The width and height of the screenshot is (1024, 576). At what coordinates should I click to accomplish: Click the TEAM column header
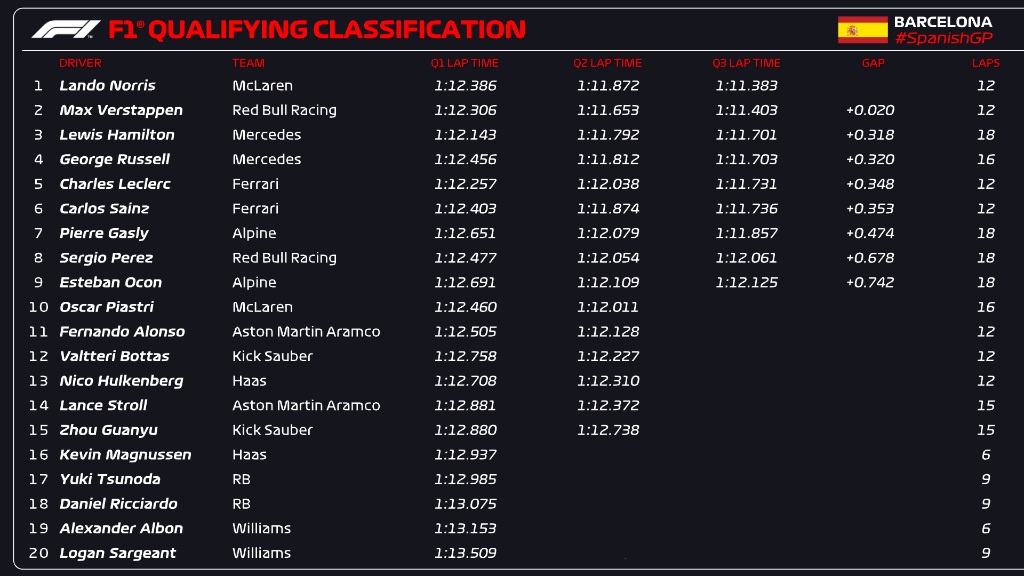tap(248, 63)
